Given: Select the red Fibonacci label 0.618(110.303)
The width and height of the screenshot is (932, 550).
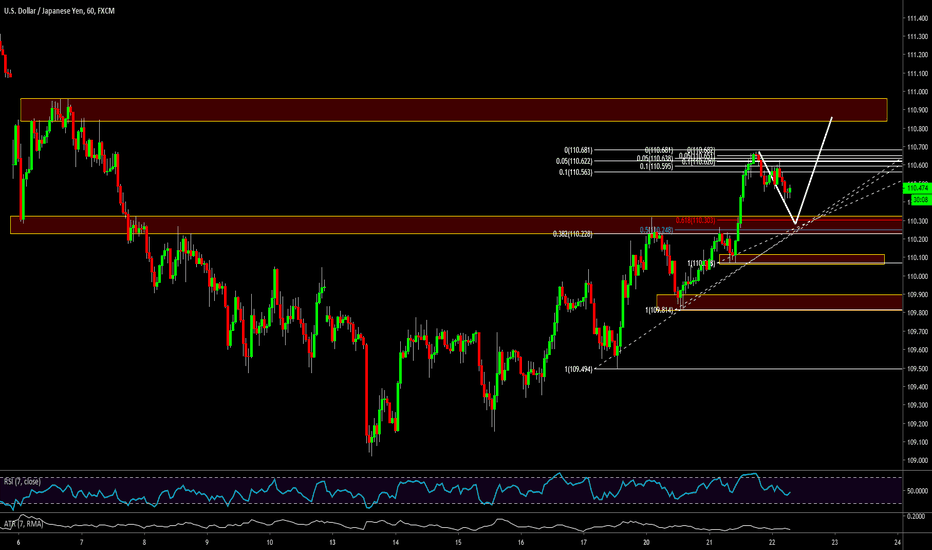Looking at the screenshot, I should [x=695, y=221].
